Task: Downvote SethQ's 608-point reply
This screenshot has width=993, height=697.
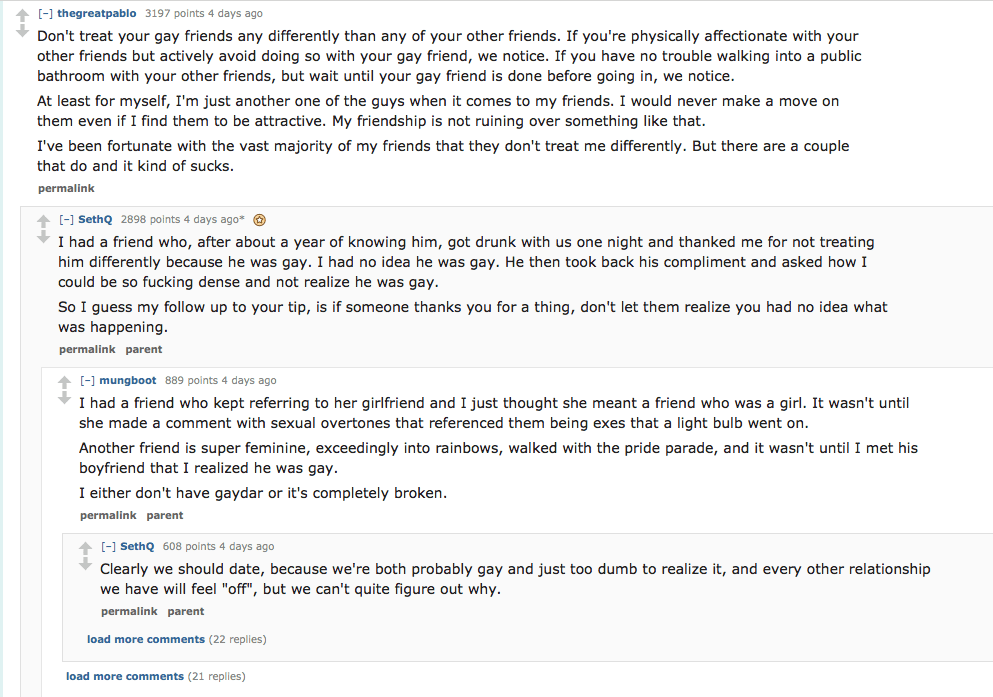Action: pos(85,564)
